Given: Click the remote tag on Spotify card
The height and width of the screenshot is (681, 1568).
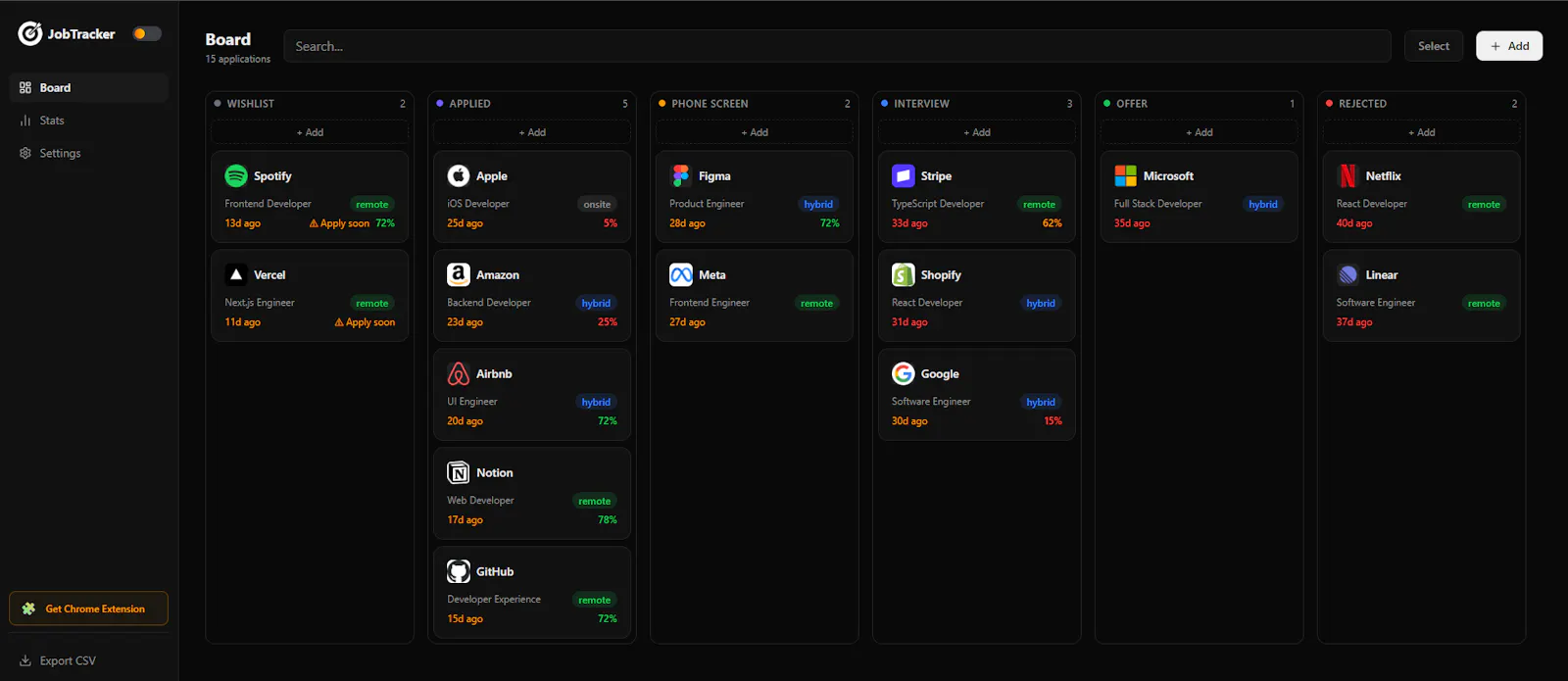Looking at the screenshot, I should 372,205.
